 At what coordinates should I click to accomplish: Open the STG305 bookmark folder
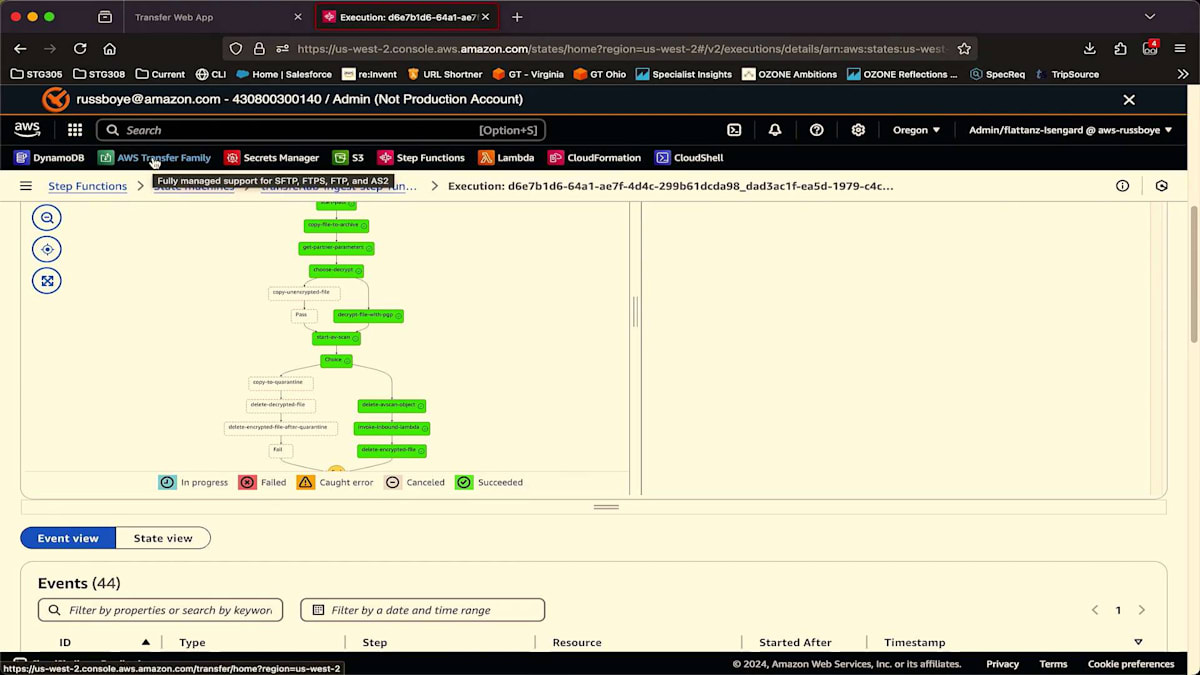[38, 74]
